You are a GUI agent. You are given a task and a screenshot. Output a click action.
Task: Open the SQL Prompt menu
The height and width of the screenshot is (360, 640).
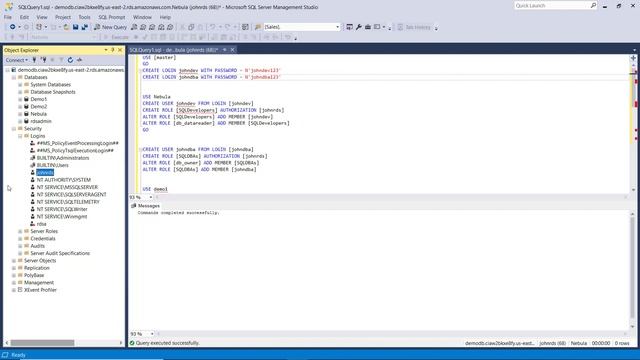(x=112, y=17)
